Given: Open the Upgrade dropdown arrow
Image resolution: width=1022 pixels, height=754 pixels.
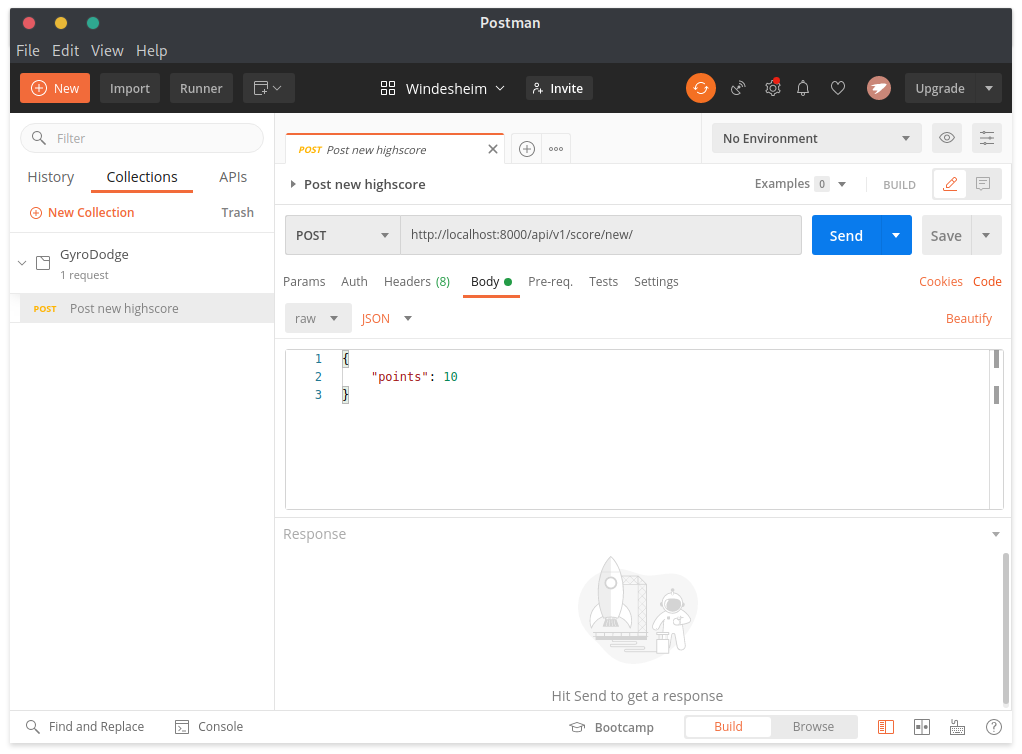Looking at the screenshot, I should pos(989,88).
